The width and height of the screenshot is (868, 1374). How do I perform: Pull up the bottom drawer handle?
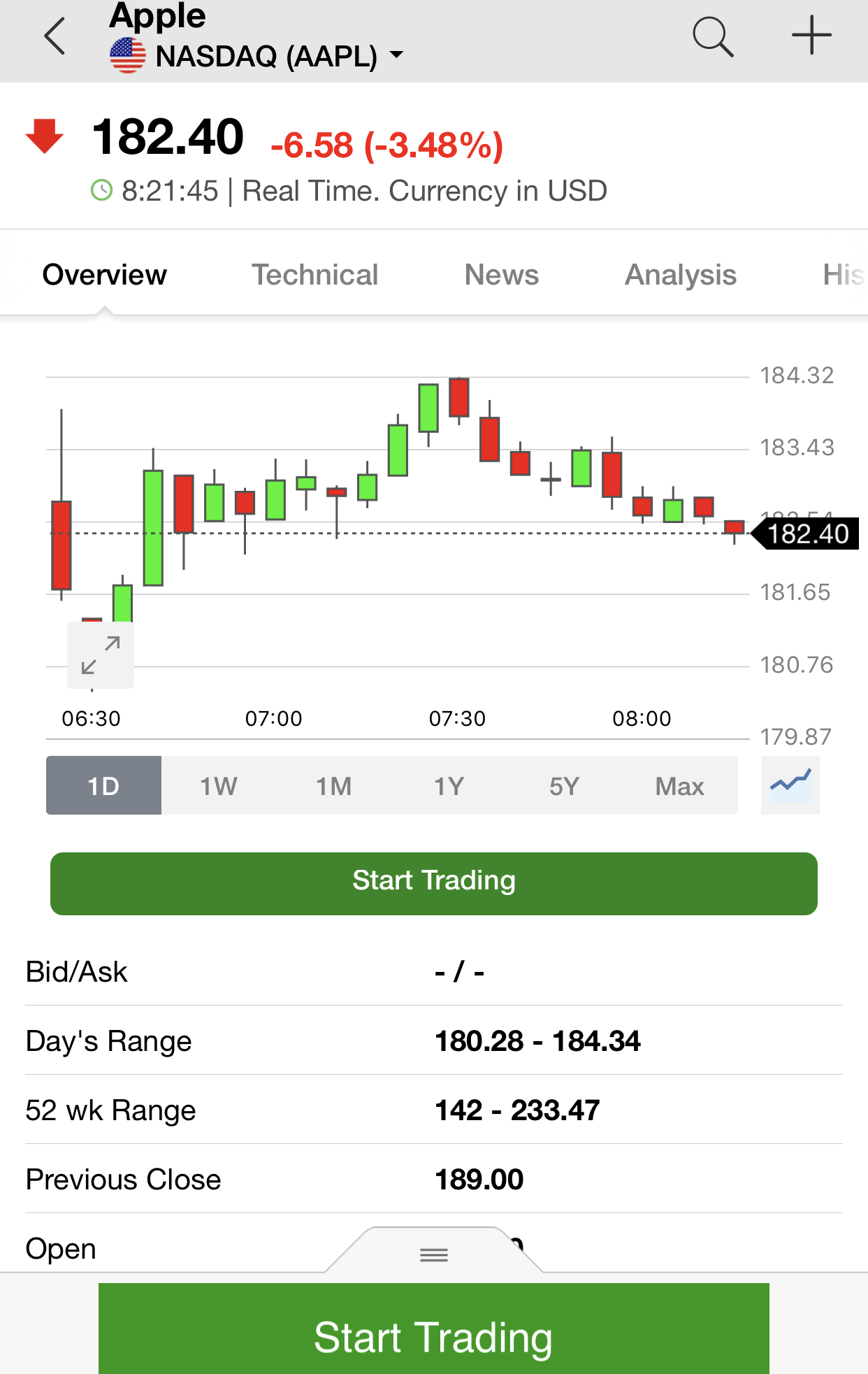tap(434, 1255)
